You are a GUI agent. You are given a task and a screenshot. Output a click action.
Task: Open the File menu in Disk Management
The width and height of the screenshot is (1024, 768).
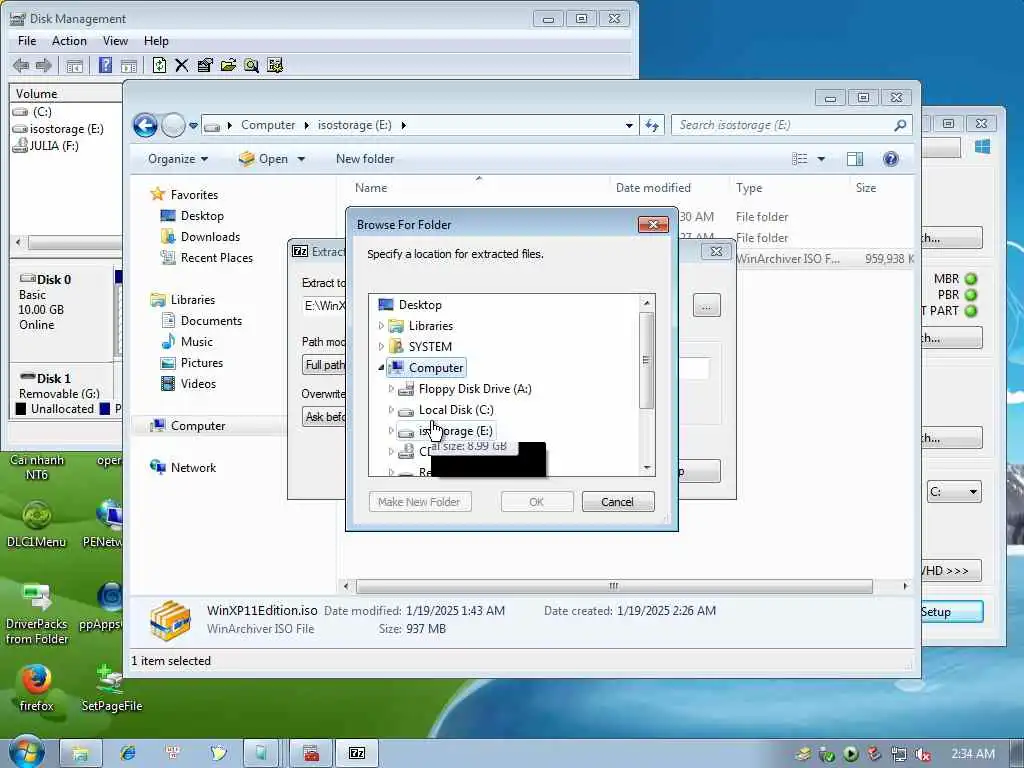(x=27, y=41)
